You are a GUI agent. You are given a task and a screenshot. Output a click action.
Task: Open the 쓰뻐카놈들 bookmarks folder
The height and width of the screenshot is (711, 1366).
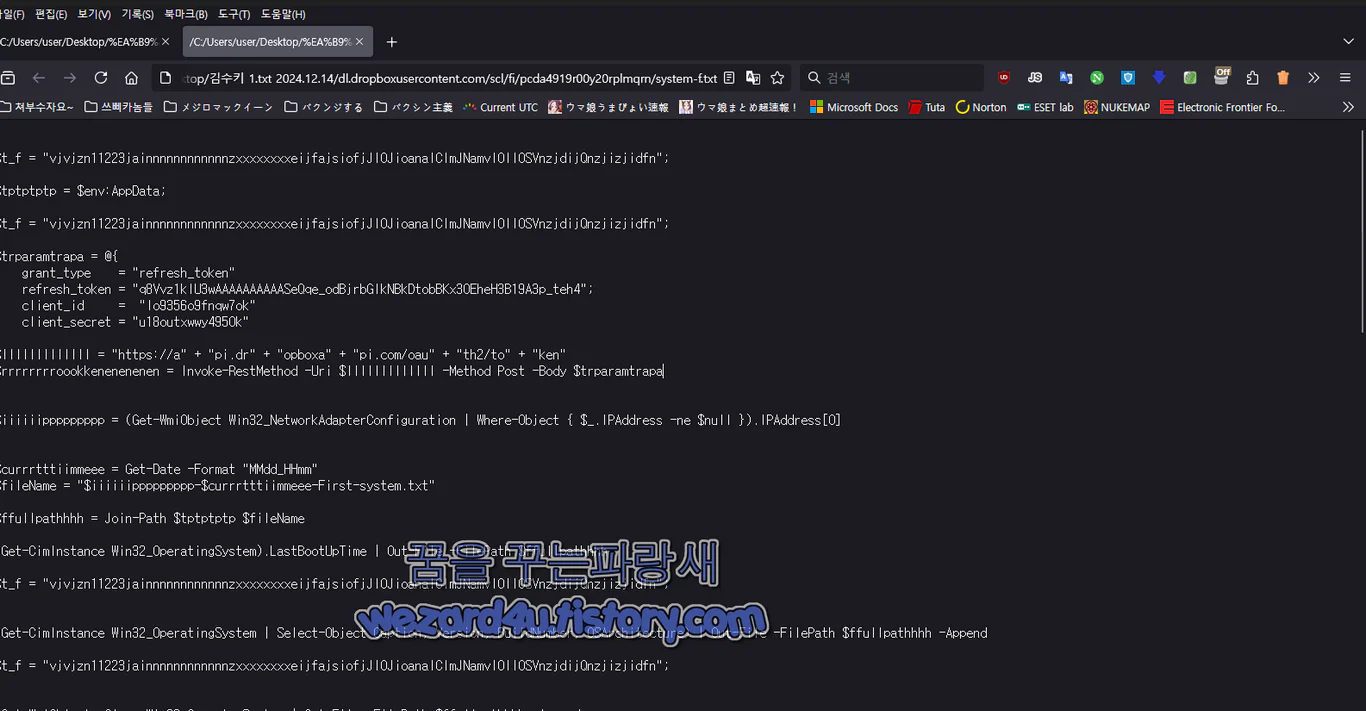118,107
